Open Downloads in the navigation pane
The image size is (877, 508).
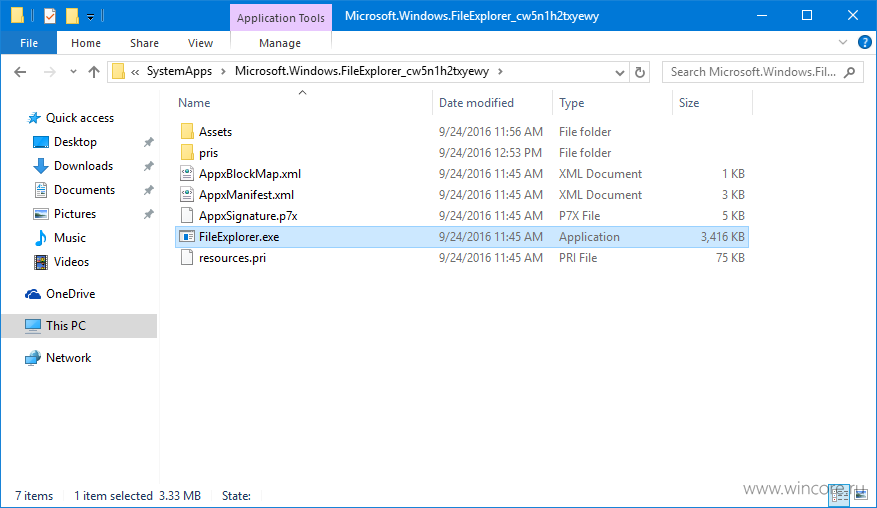point(83,166)
